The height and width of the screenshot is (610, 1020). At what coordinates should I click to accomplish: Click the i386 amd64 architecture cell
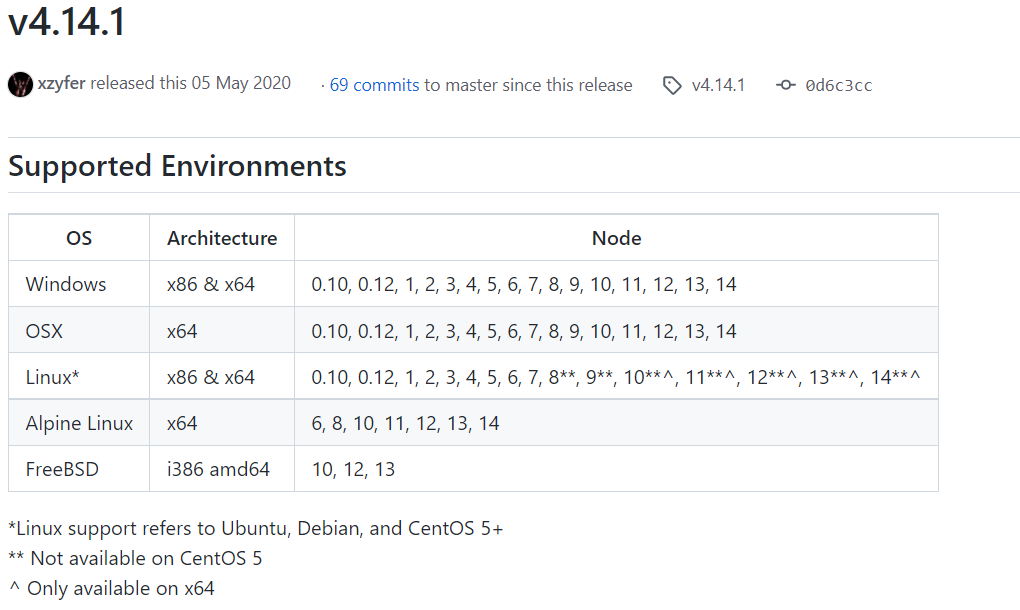click(x=218, y=469)
